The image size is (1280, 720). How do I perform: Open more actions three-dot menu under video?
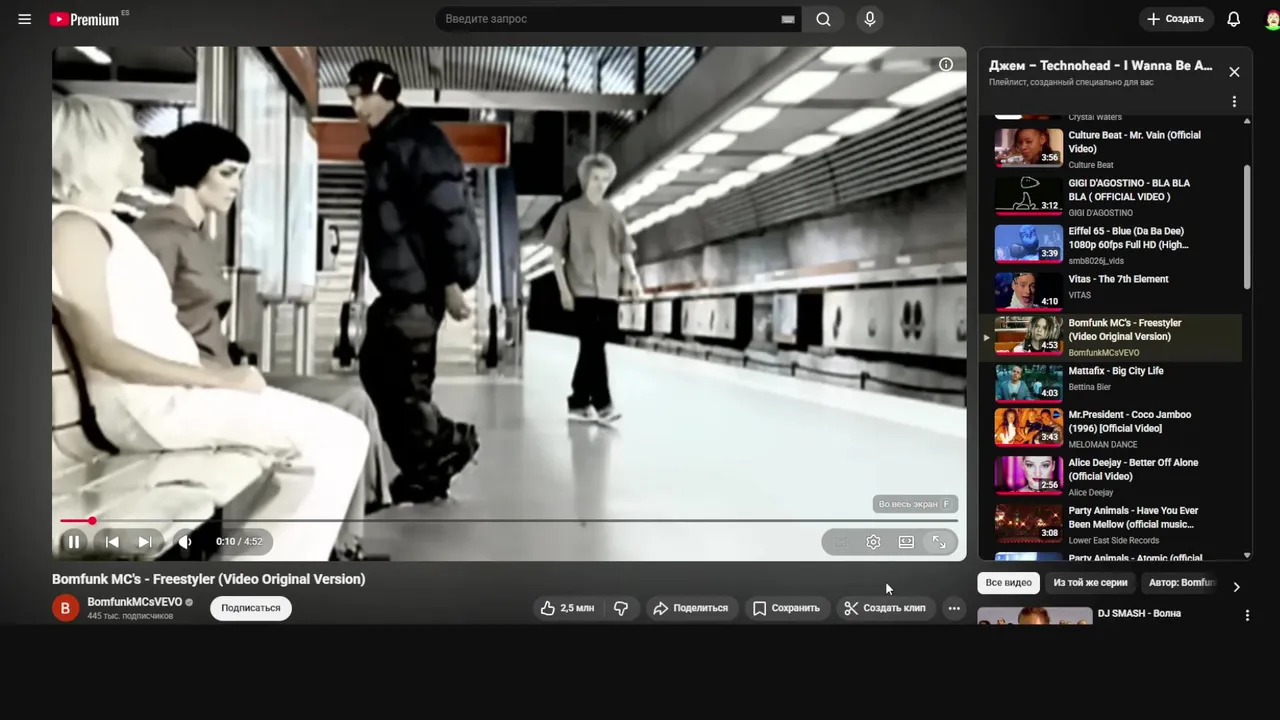coord(954,608)
